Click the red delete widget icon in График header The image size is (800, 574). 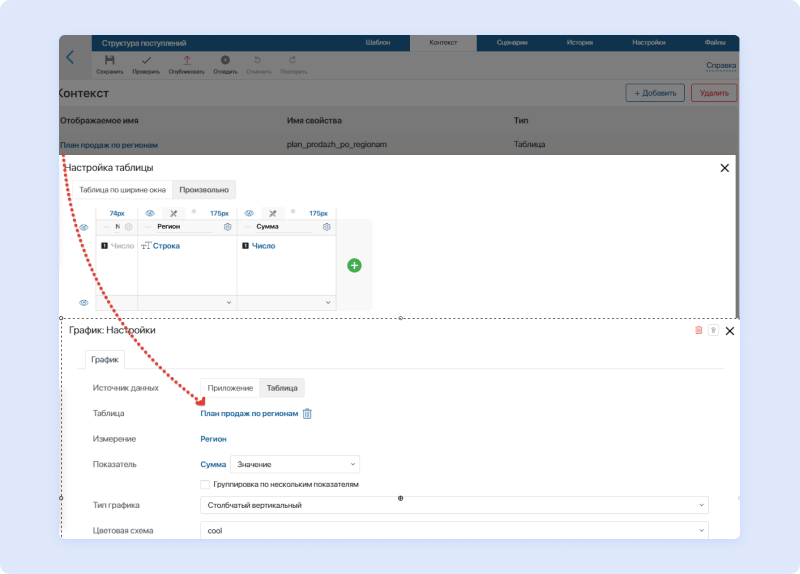pos(699,330)
